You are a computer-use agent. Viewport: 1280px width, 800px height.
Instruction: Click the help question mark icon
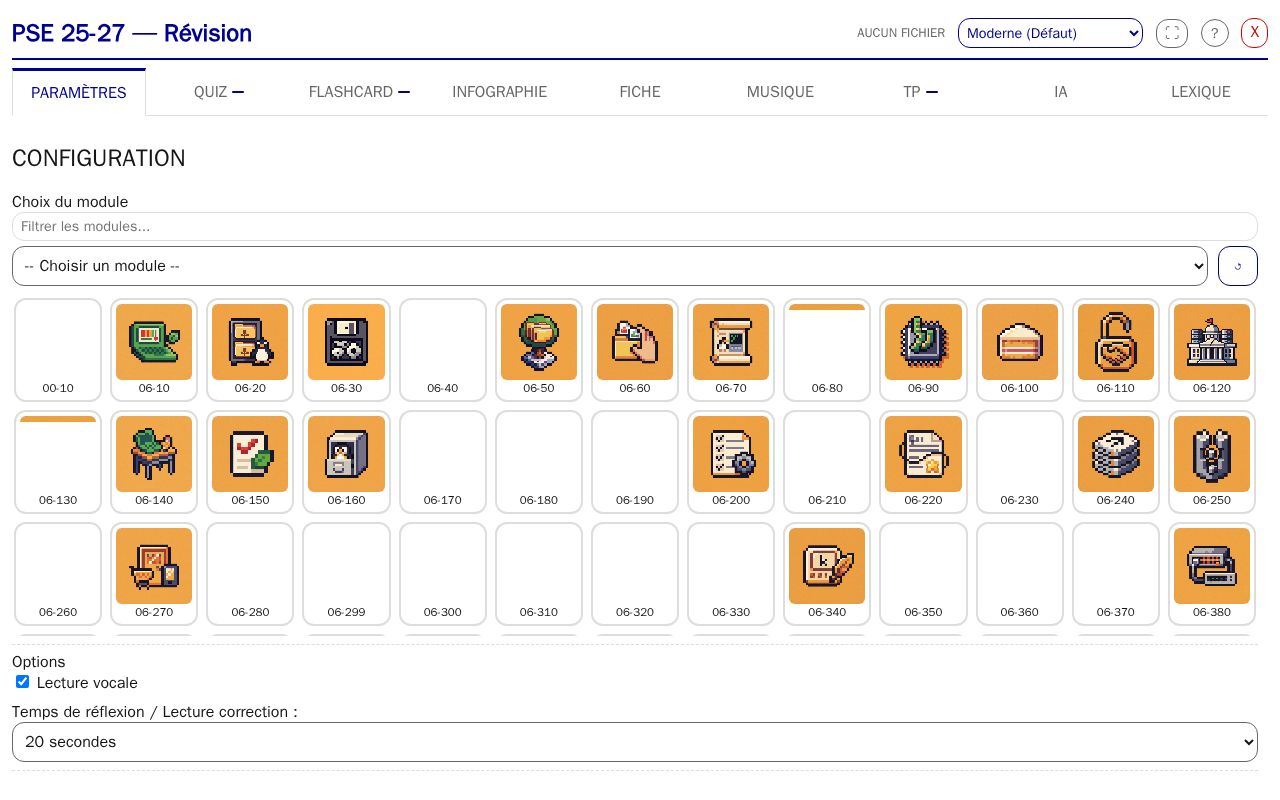(x=1214, y=33)
